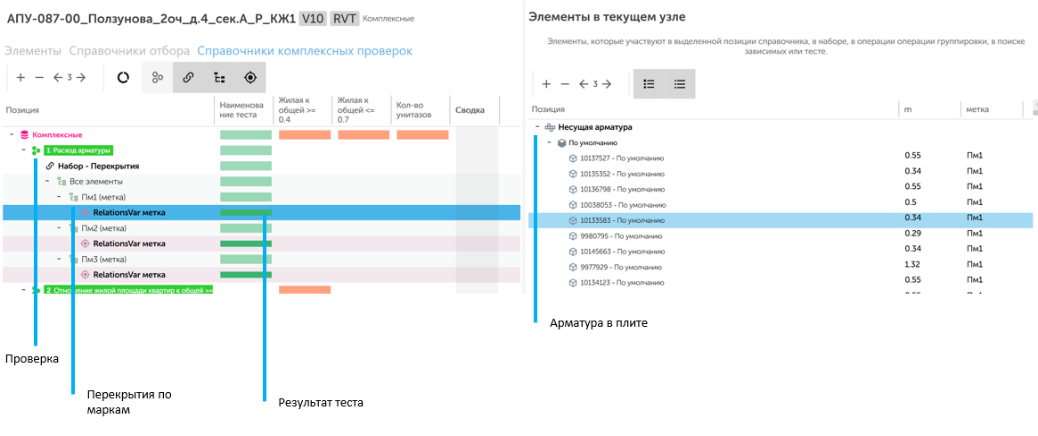The image size is (1038, 436).
Task: Click the minus icon in the Элементы в текущем узле toolbar
Action: (x=565, y=84)
